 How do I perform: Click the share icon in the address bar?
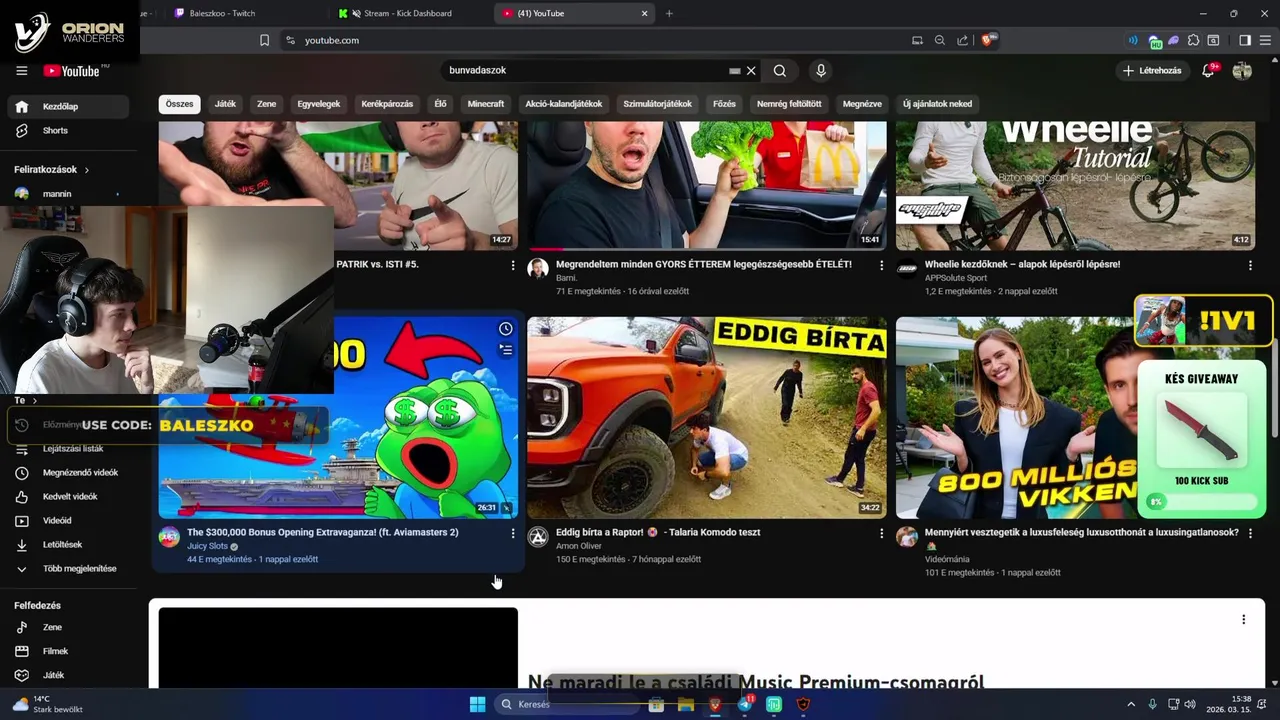coord(962,40)
